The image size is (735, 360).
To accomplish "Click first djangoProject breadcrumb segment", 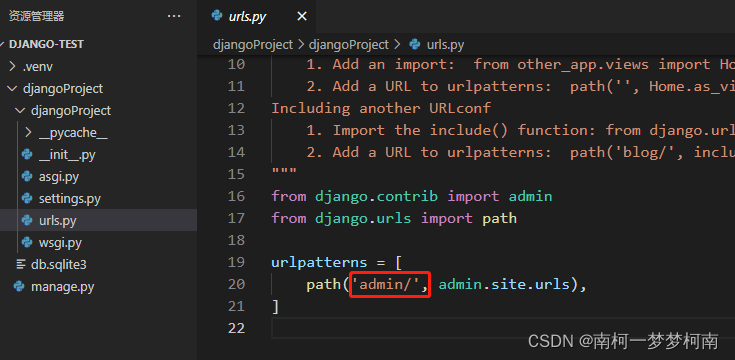I will (253, 45).
